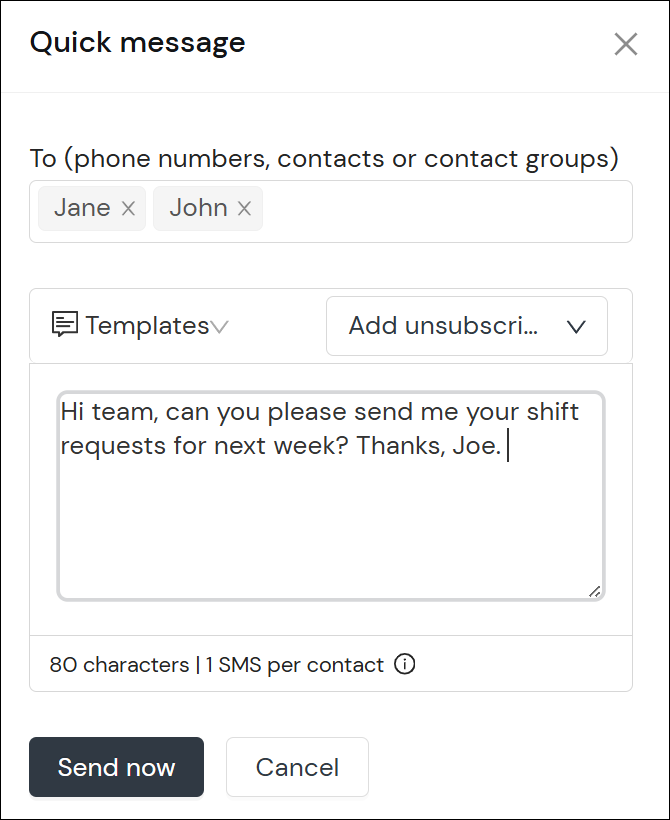Click the down chevron on Add unsubscribe
Screen dimensions: 670x820
point(576,325)
